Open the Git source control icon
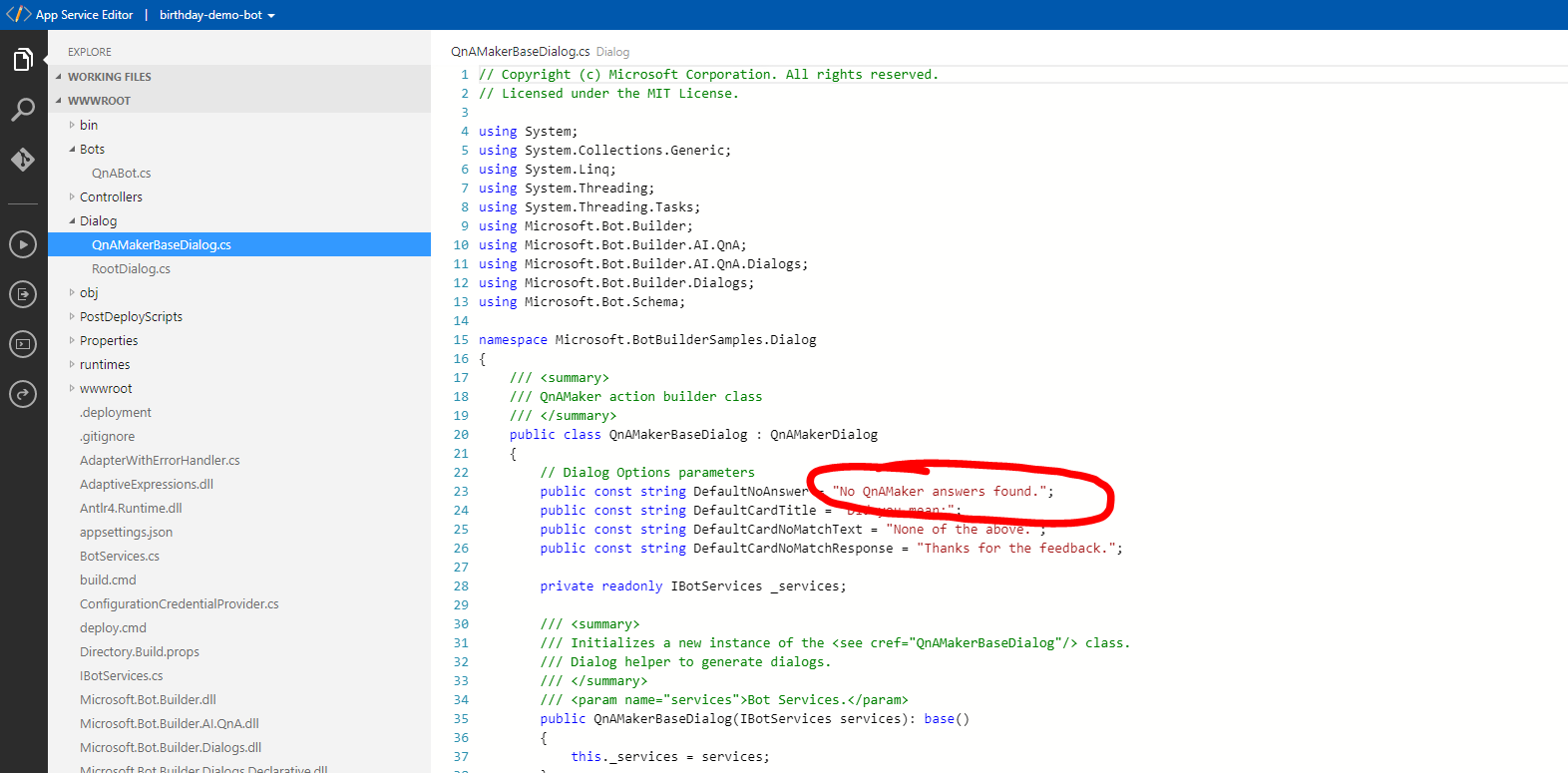Viewport: 1568px width, 773px height. tap(23, 160)
